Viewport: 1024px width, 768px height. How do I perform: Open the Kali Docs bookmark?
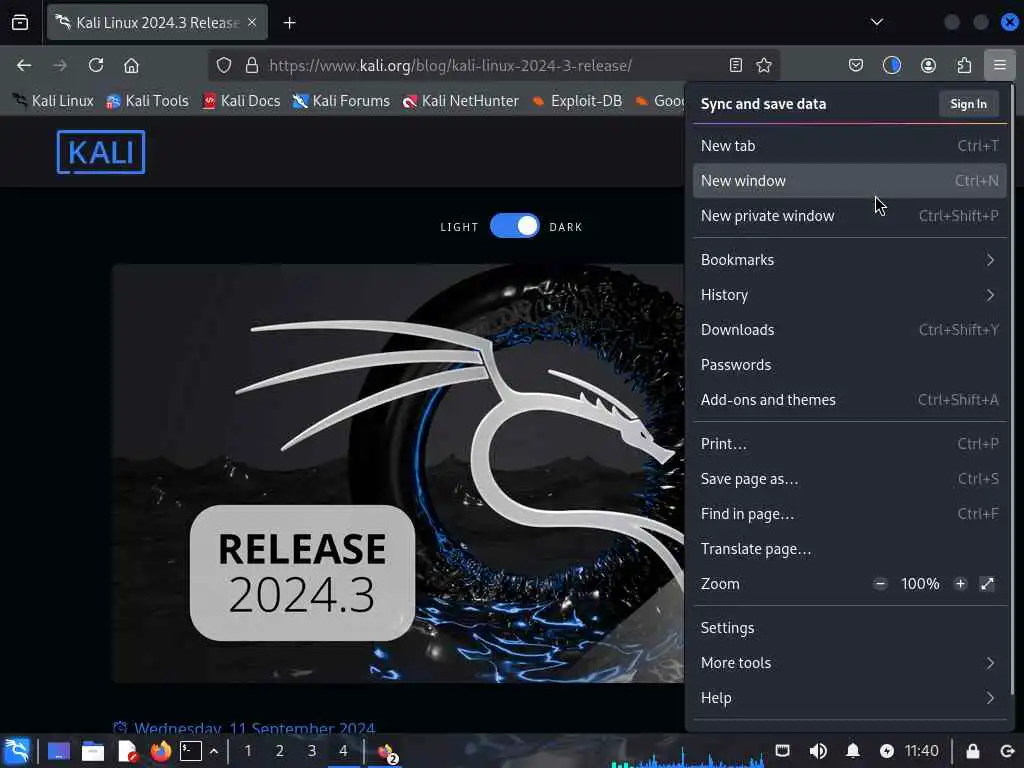[241, 101]
